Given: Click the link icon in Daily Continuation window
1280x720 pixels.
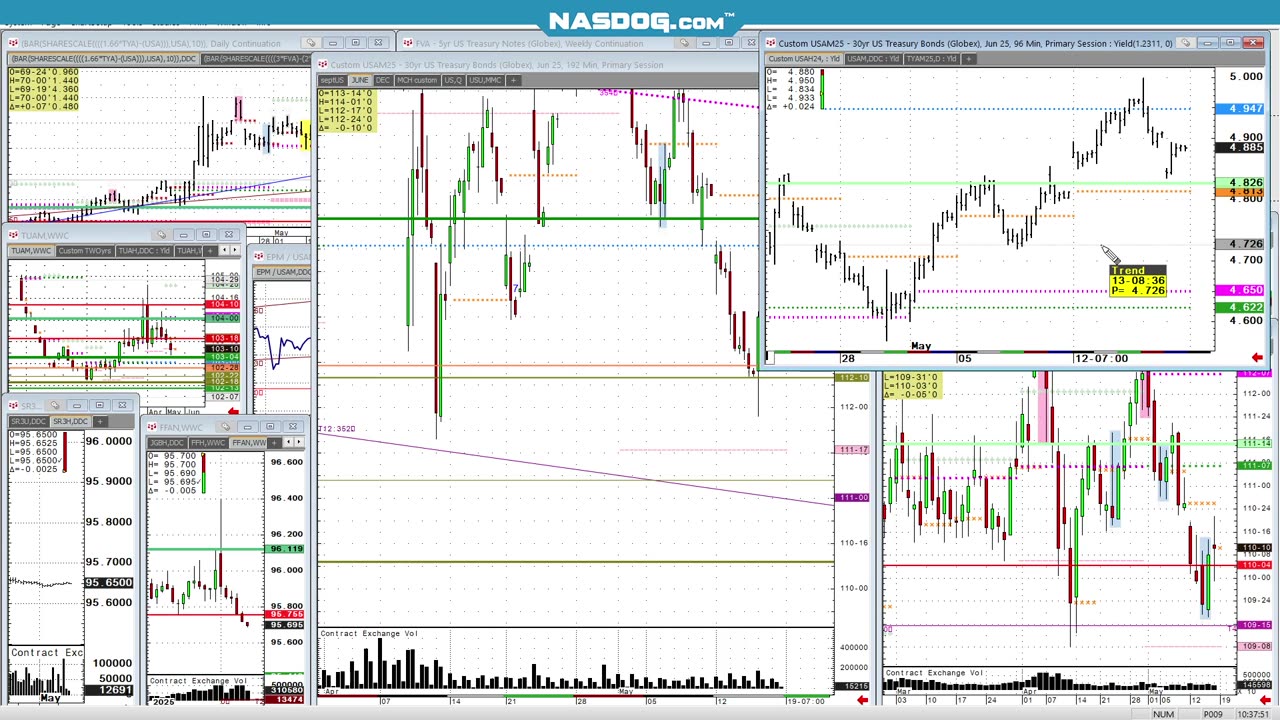Looking at the screenshot, I should 311,43.
